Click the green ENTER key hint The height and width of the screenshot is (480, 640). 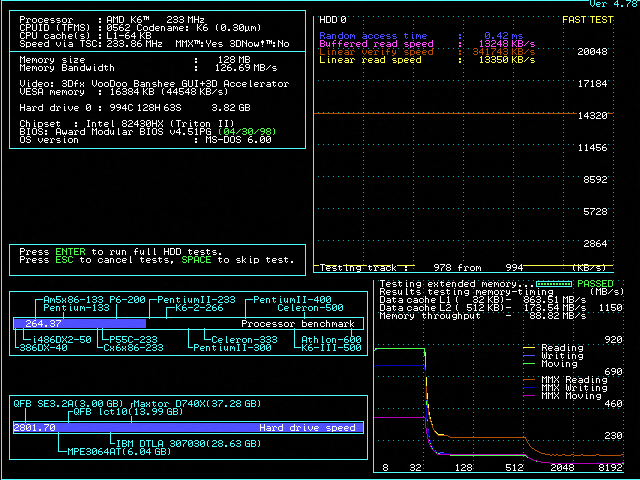71,251
